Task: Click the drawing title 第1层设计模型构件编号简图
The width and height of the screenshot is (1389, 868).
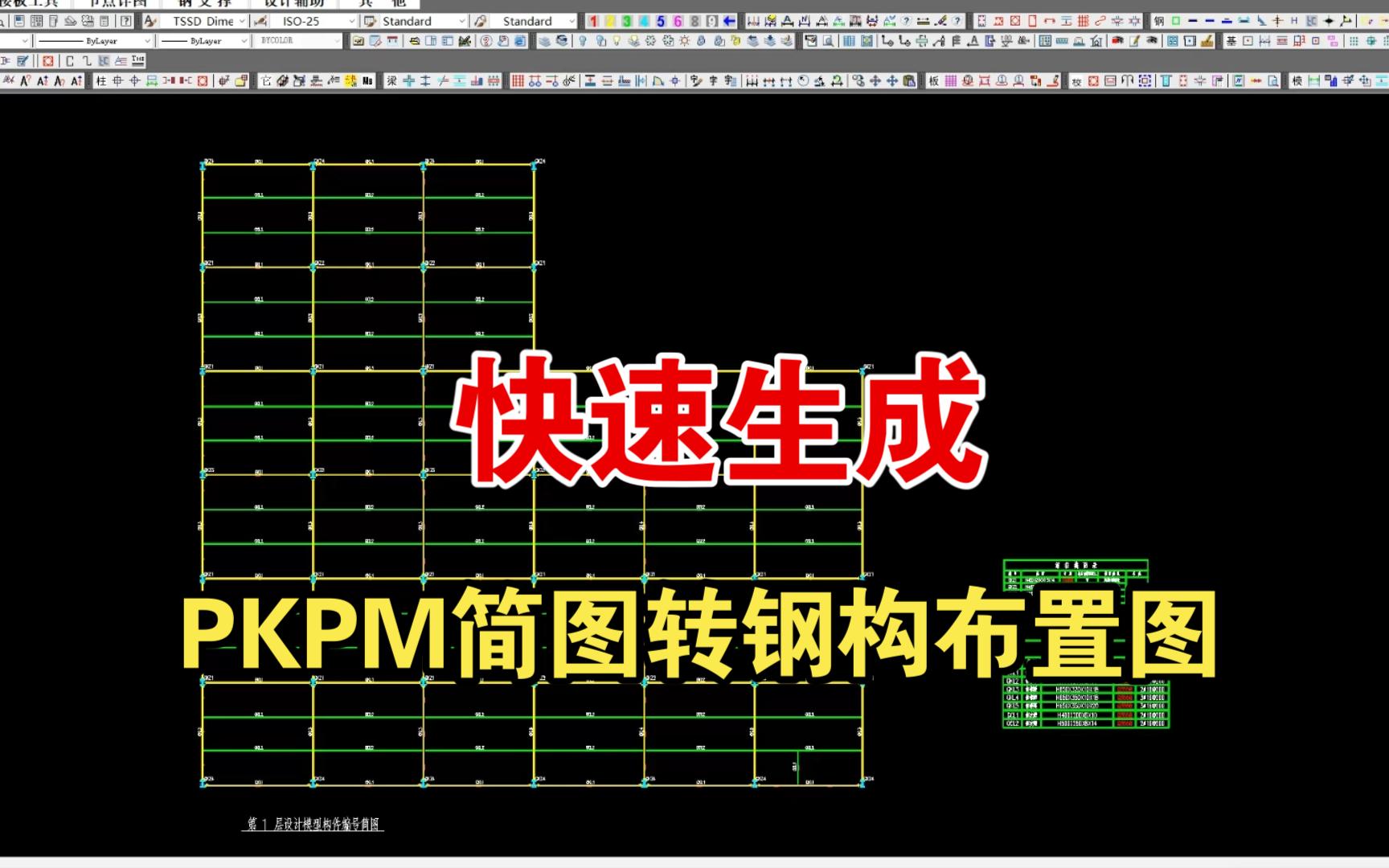Action: coord(313,824)
